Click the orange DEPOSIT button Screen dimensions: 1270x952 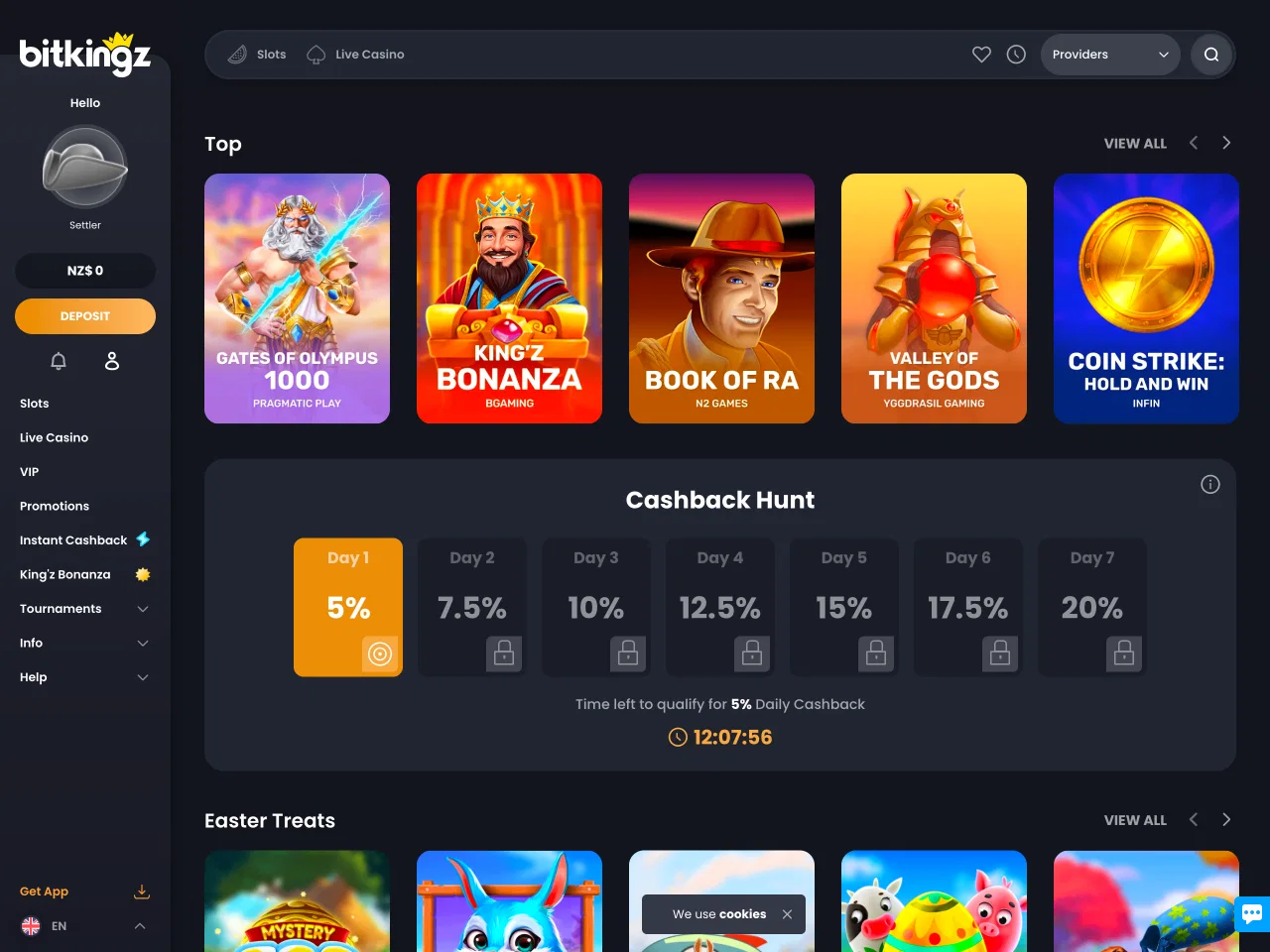tap(85, 316)
